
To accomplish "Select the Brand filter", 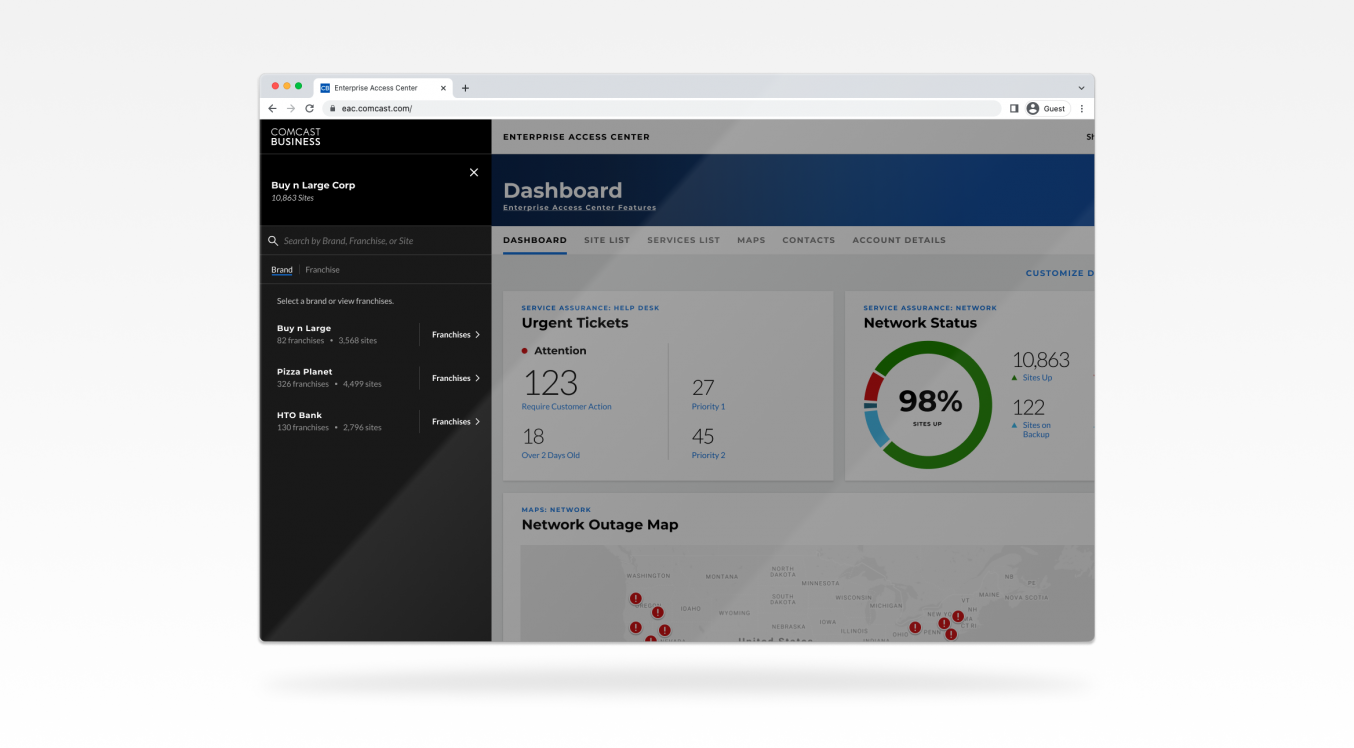I will click(282, 270).
